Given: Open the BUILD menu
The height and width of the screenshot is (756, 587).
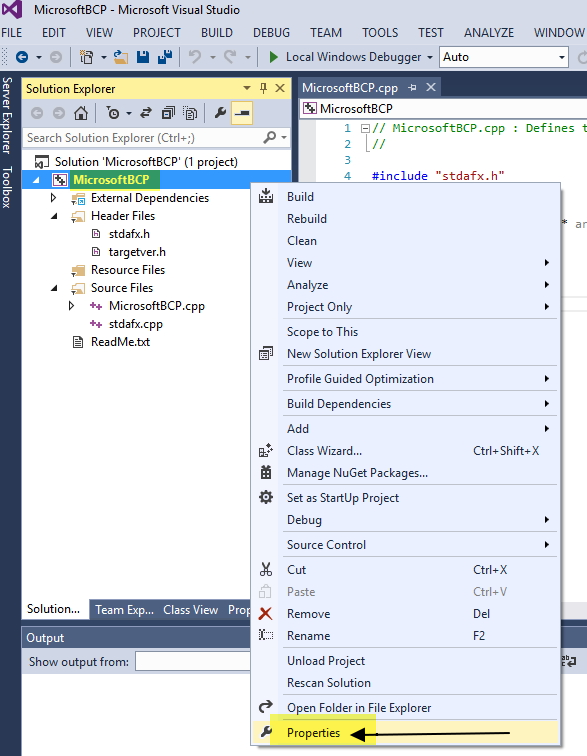Looking at the screenshot, I should 217,33.
